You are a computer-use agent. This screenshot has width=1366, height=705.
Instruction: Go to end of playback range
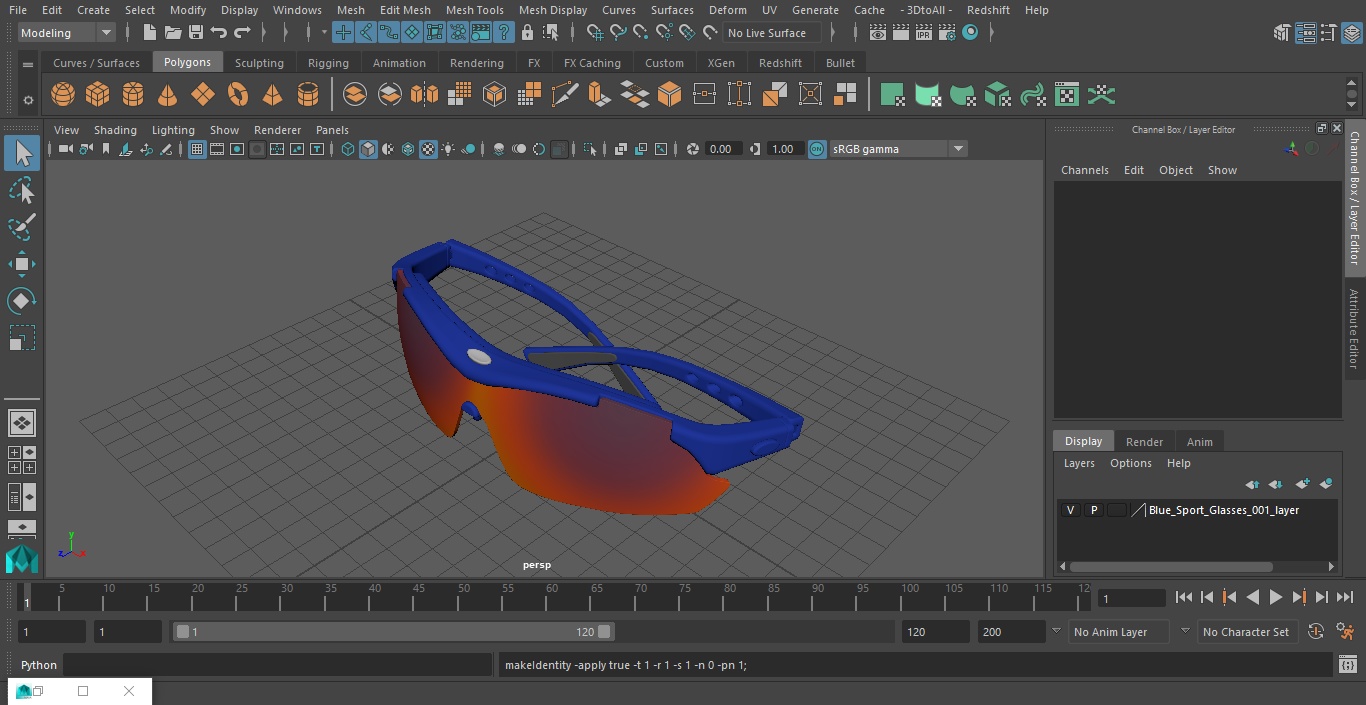(x=1344, y=597)
